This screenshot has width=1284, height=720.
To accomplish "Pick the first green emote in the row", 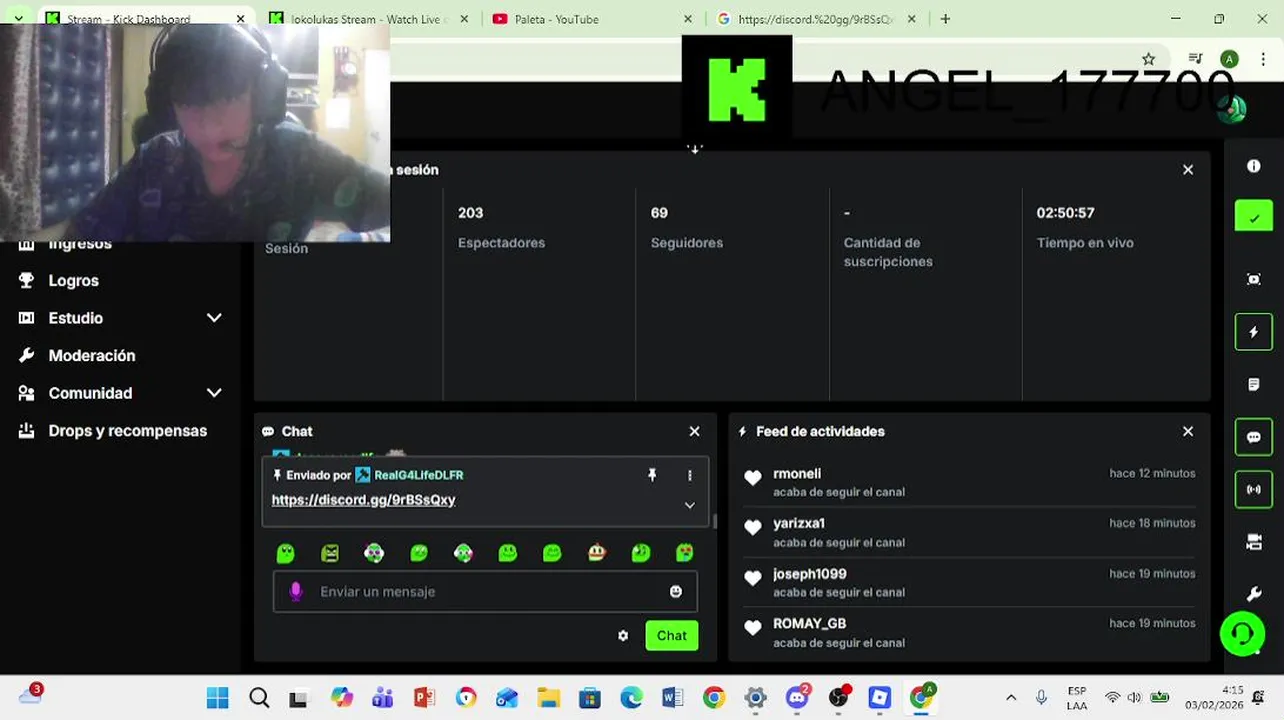I will pyautogui.click(x=285, y=553).
